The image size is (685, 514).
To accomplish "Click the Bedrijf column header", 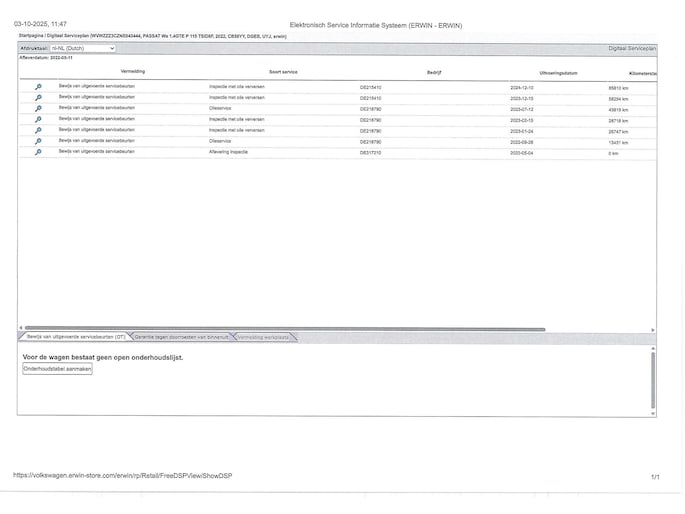I will [435, 73].
